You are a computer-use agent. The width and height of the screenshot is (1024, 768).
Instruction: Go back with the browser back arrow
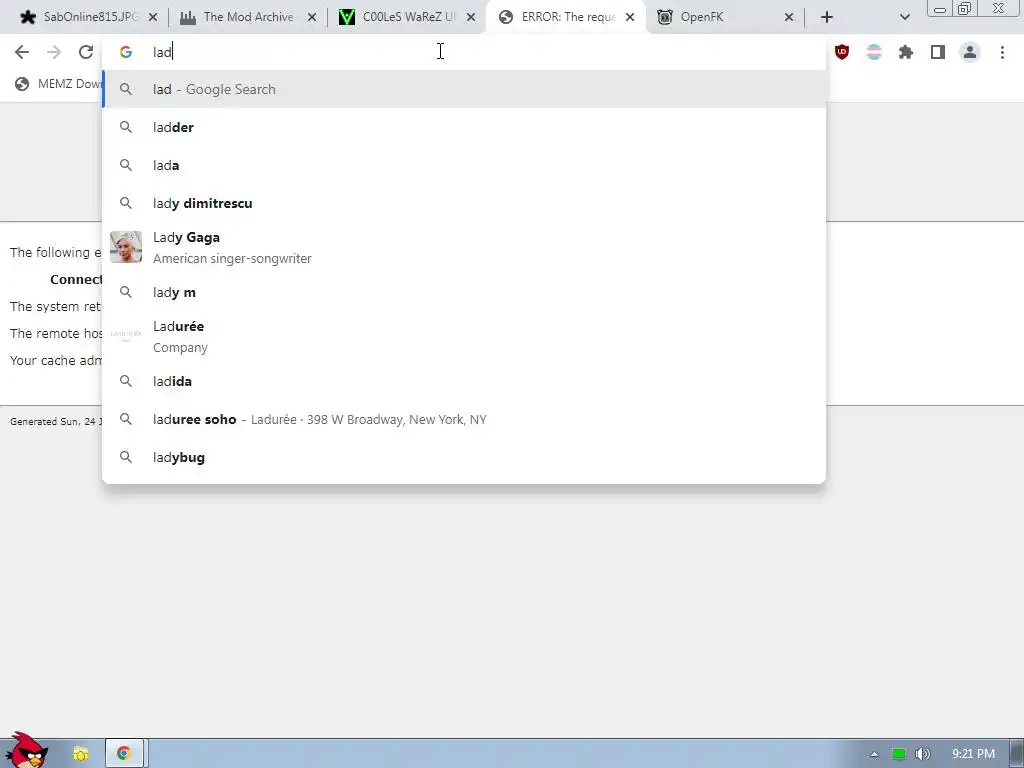click(x=22, y=52)
